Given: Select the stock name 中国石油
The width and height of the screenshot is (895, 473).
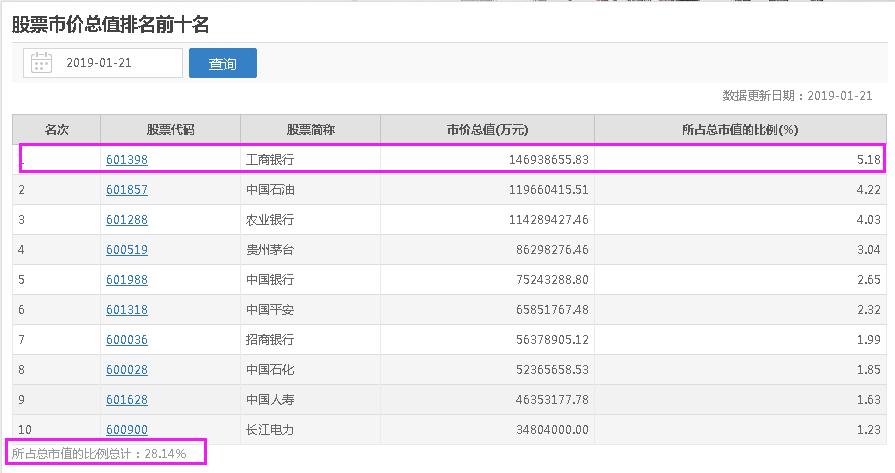Looking at the screenshot, I should click(x=270, y=189).
